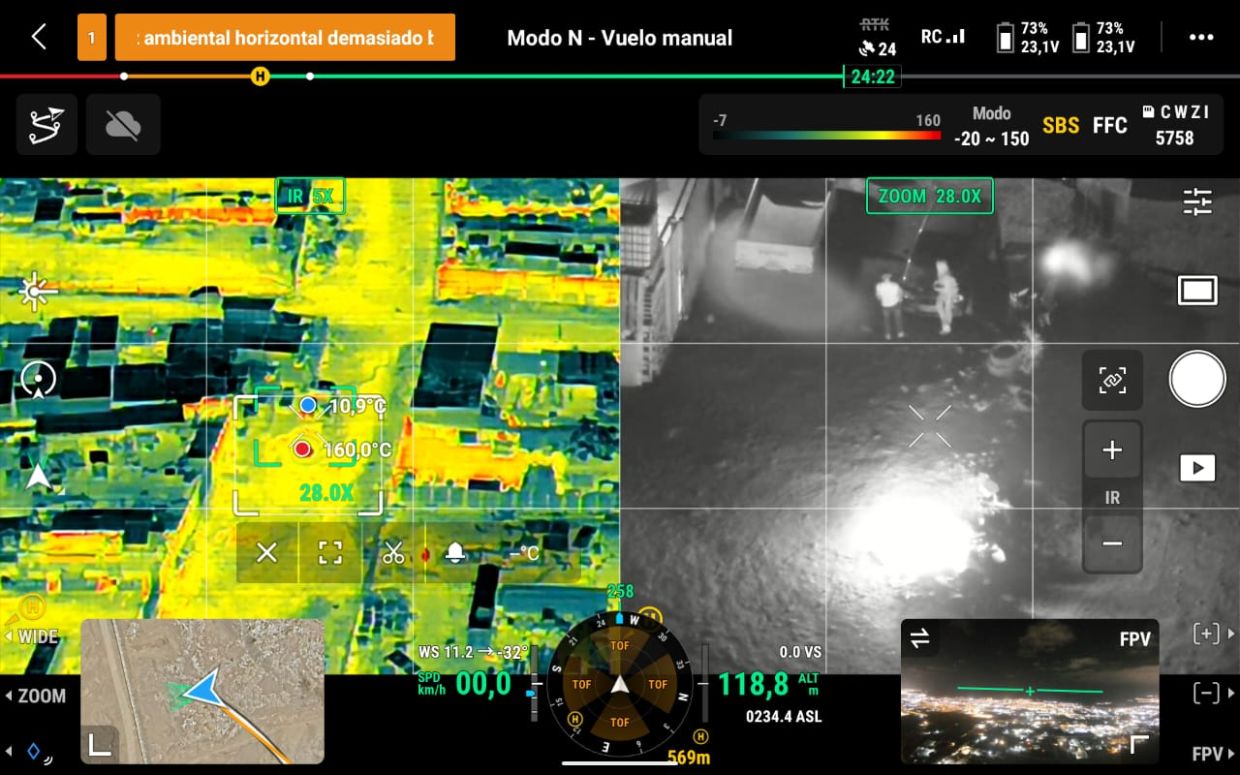Viewport: 1240px width, 775px height.
Task: Close the temperature measurement toolbar
Action: pyautogui.click(x=267, y=553)
